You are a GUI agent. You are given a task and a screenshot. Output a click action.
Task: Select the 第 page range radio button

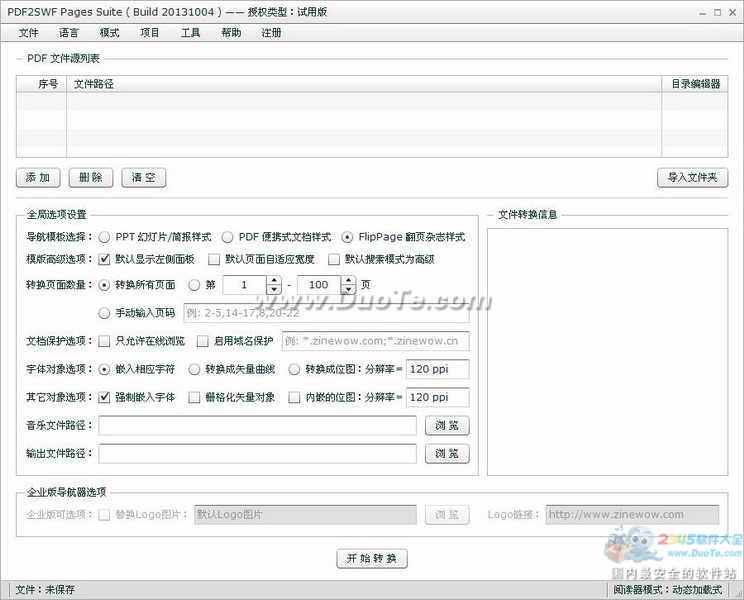pos(194,286)
